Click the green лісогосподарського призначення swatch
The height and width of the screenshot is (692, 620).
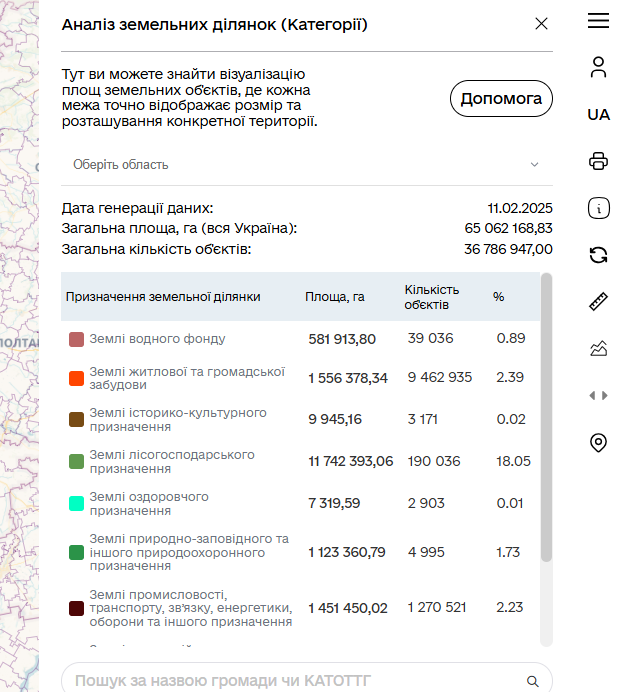[x=76, y=462]
